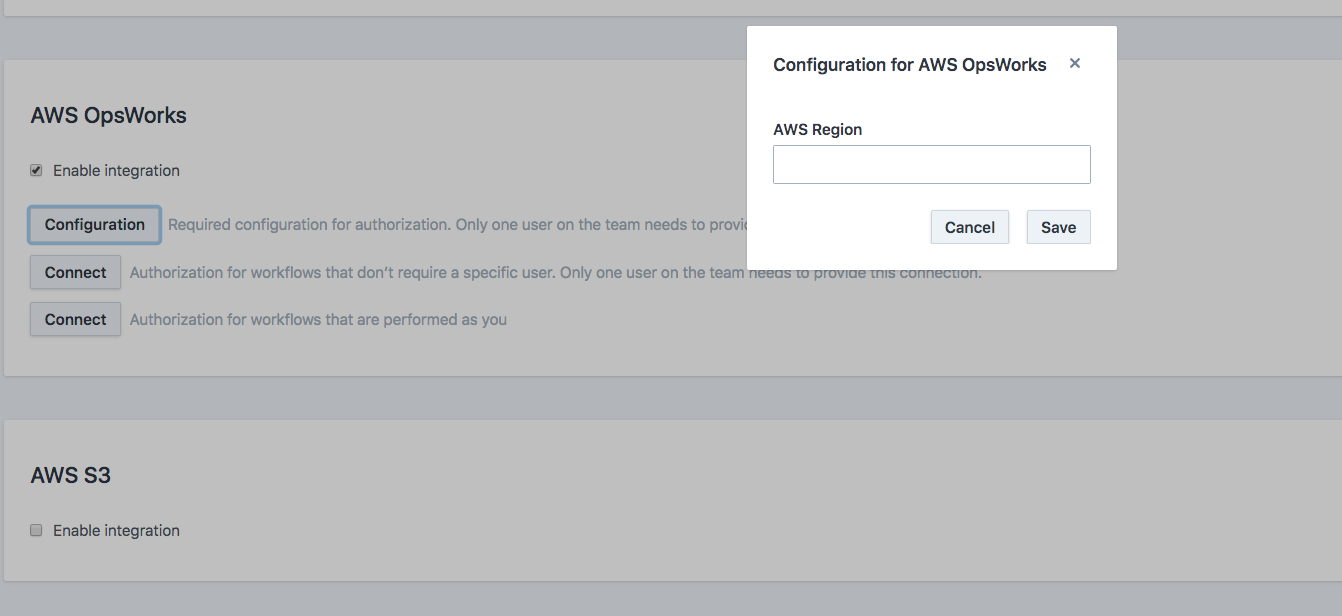The width and height of the screenshot is (1342, 616).
Task: Check the AWS S3 Enable integration checkbox
Action: 36,530
